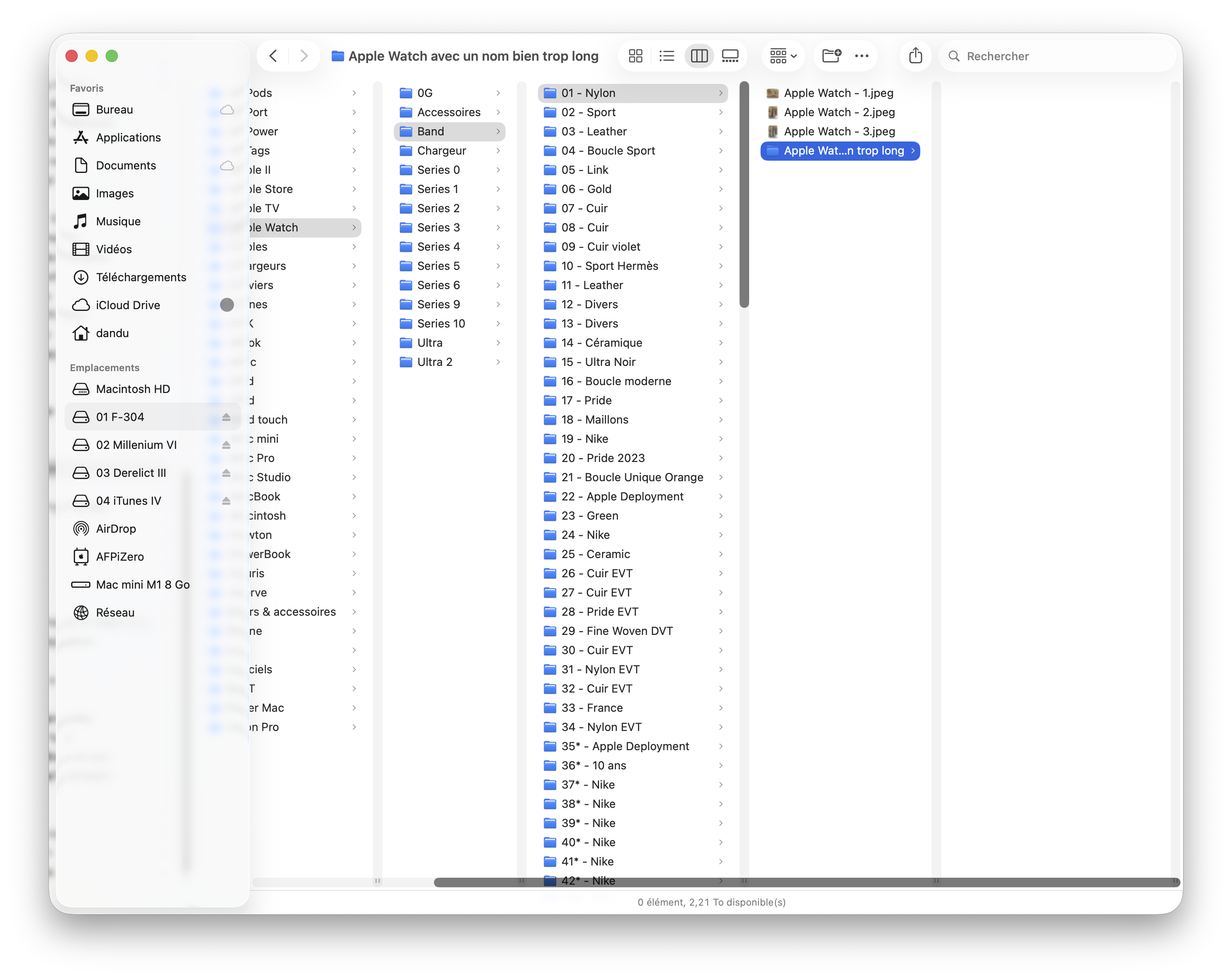The image size is (1232, 979).
Task: Open Téléchargements in the sidebar
Action: (141, 277)
